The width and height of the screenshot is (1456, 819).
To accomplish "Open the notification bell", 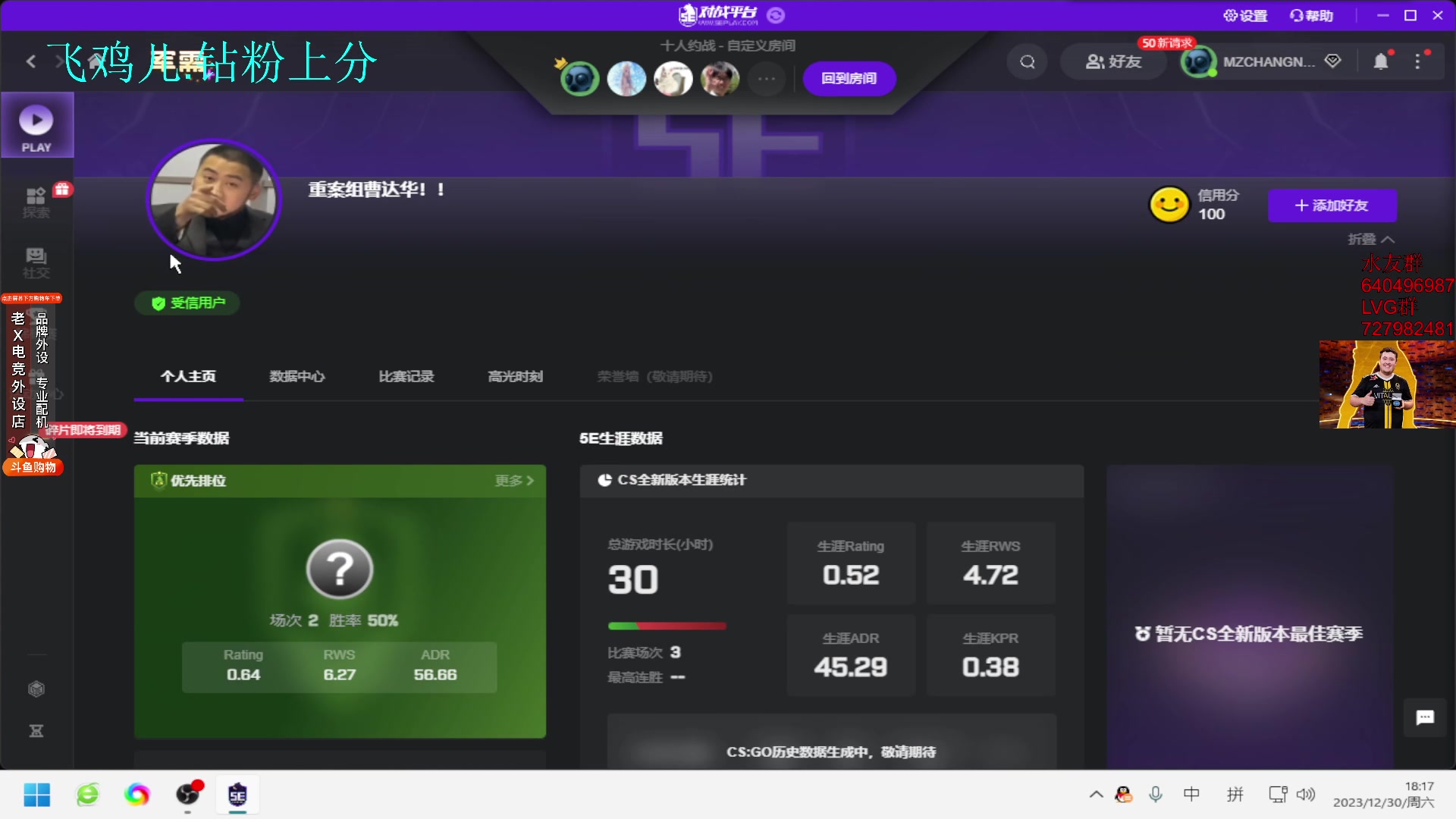I will pyautogui.click(x=1380, y=61).
